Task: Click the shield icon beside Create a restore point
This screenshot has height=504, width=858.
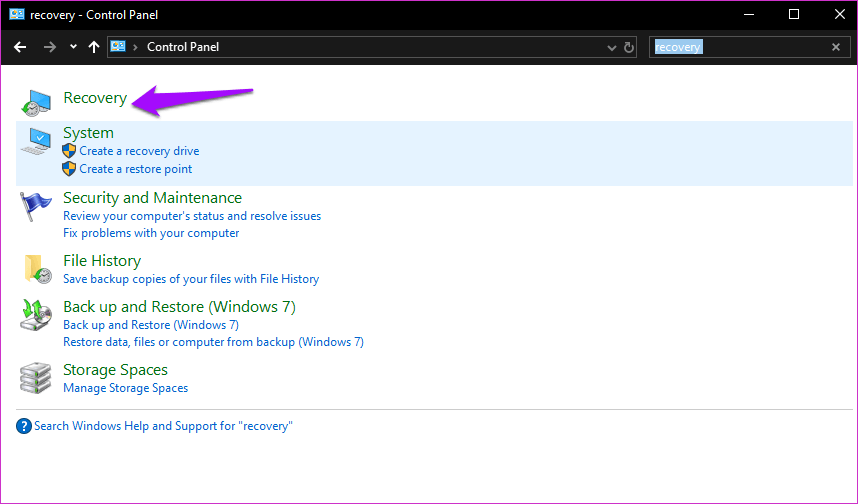Action: click(x=69, y=169)
